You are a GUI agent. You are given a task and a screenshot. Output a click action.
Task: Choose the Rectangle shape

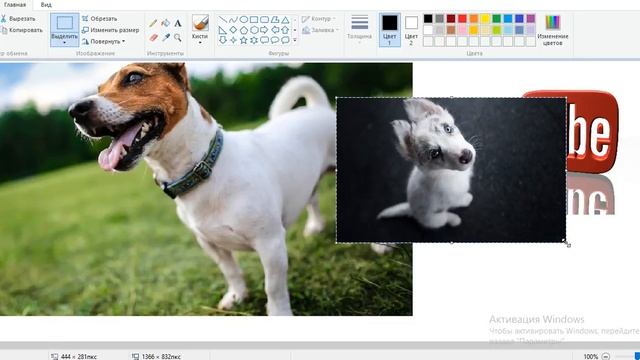coord(254,20)
